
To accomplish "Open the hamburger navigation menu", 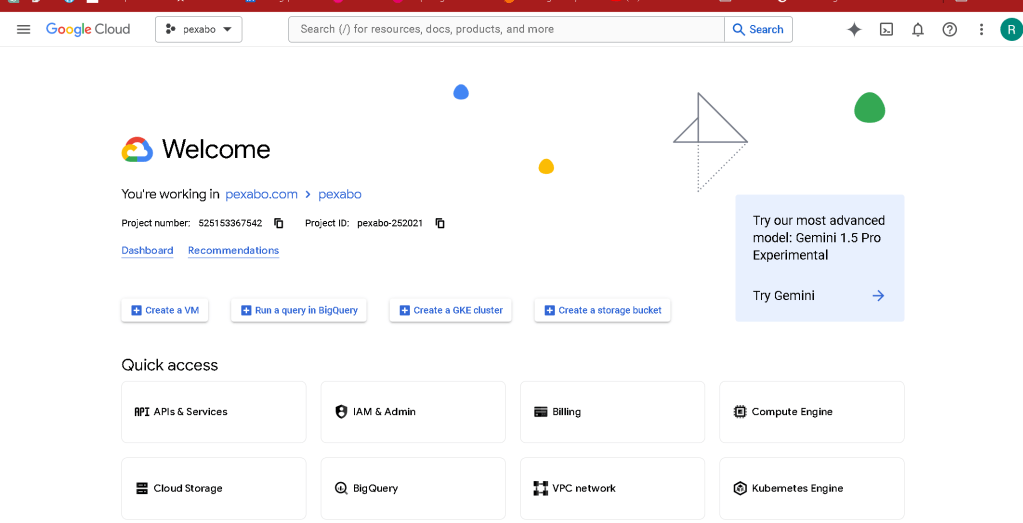I will (23, 29).
